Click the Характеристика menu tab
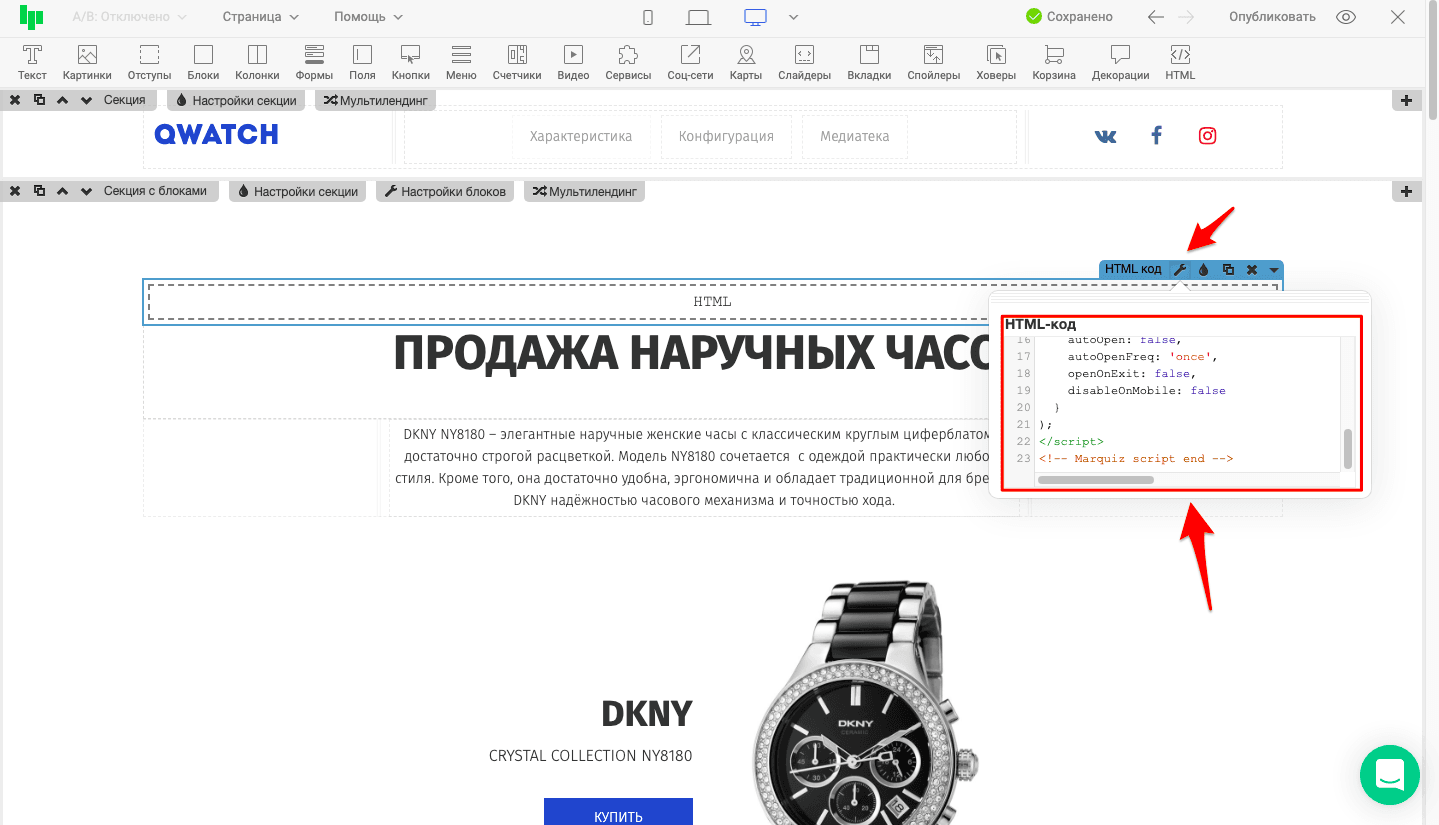Viewport: 1439px width, 825px height. tap(581, 137)
